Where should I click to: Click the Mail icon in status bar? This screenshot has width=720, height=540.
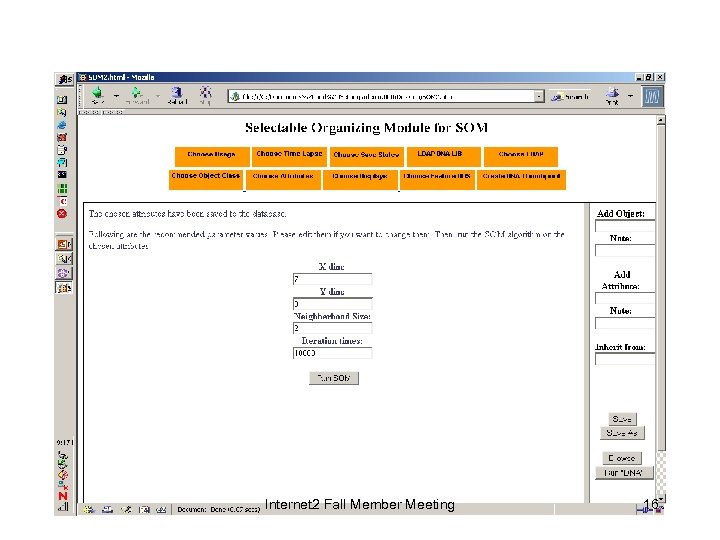107,509
